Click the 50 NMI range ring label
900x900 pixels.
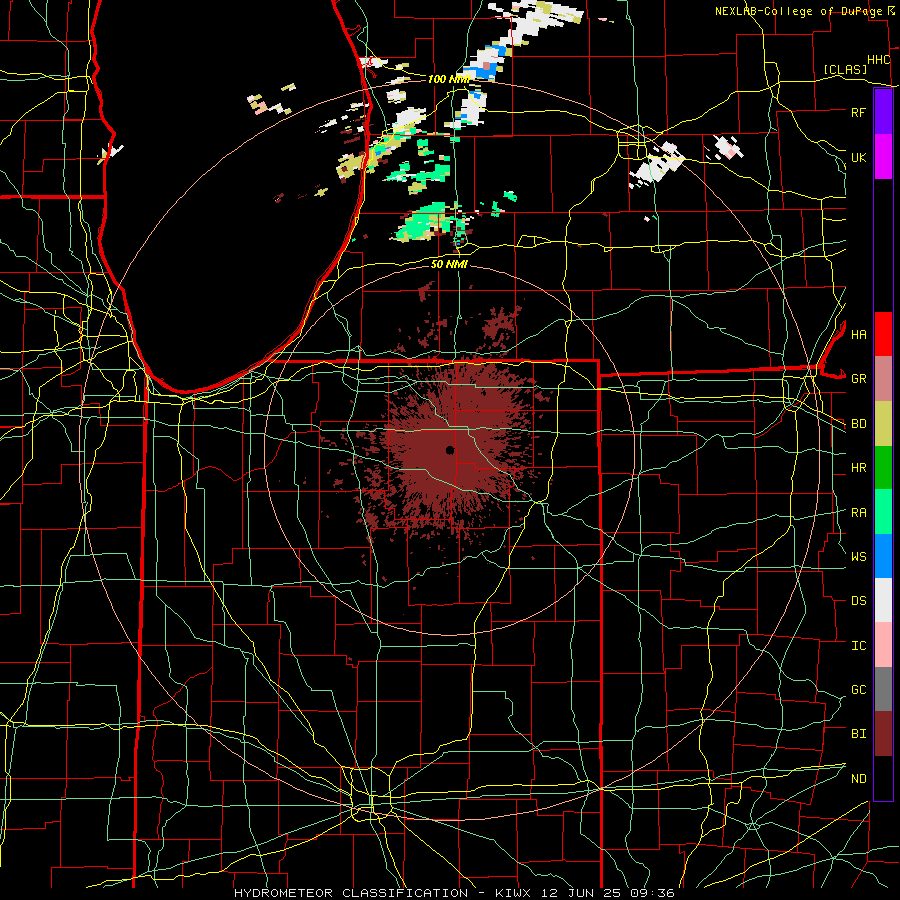coord(449,264)
